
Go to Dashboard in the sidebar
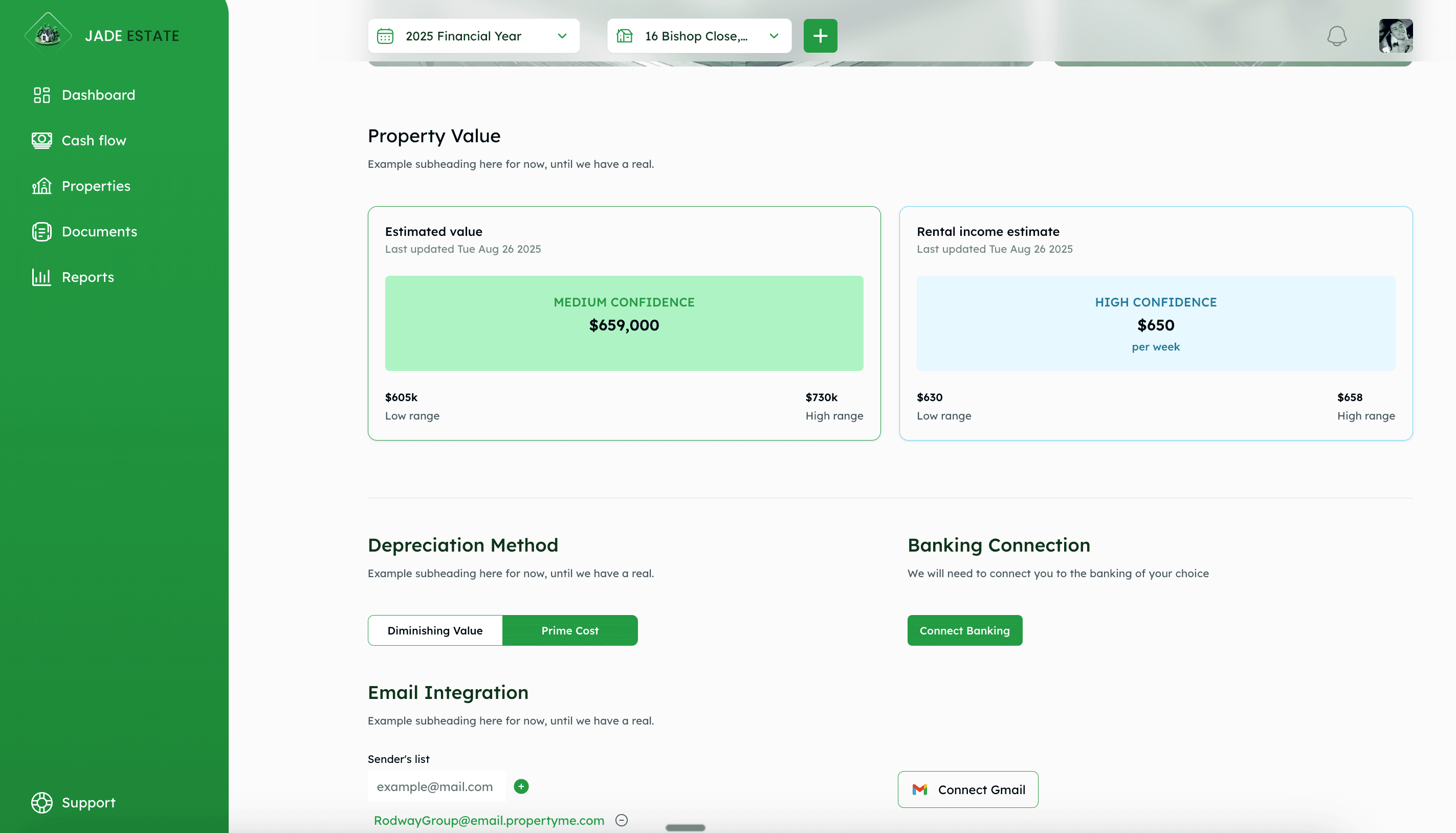pos(98,95)
